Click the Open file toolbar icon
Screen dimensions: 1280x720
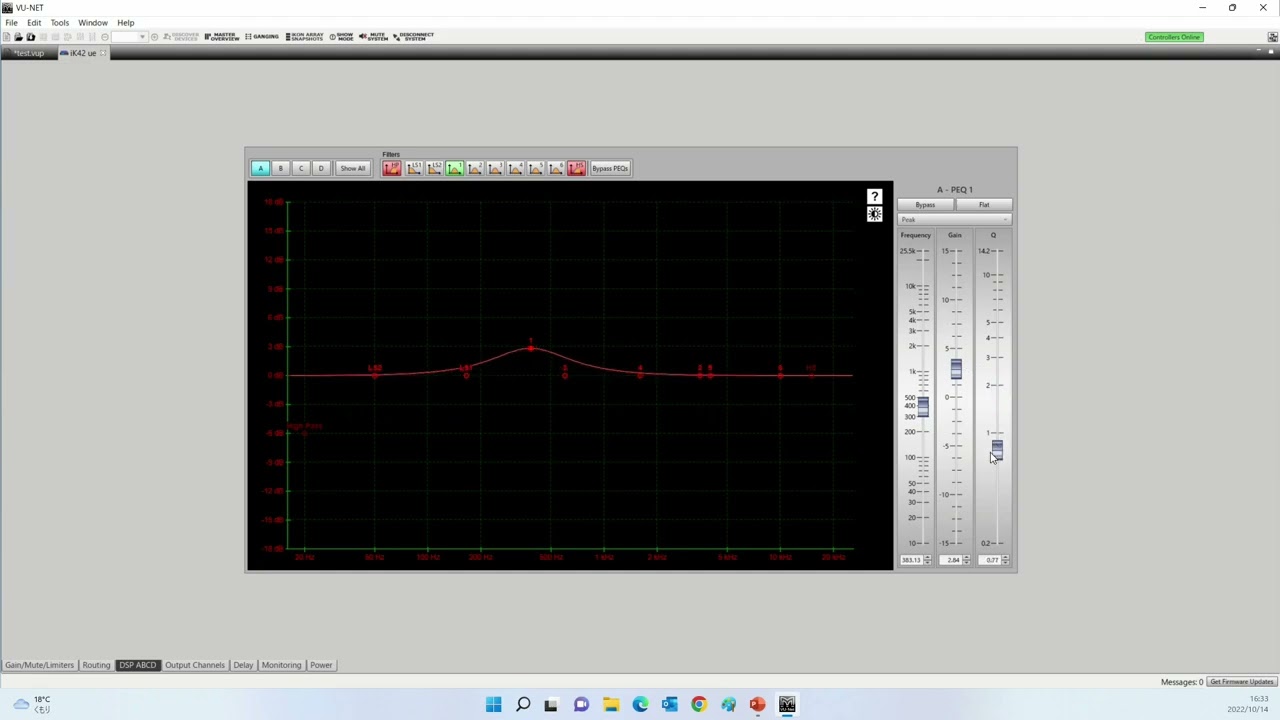[18, 37]
